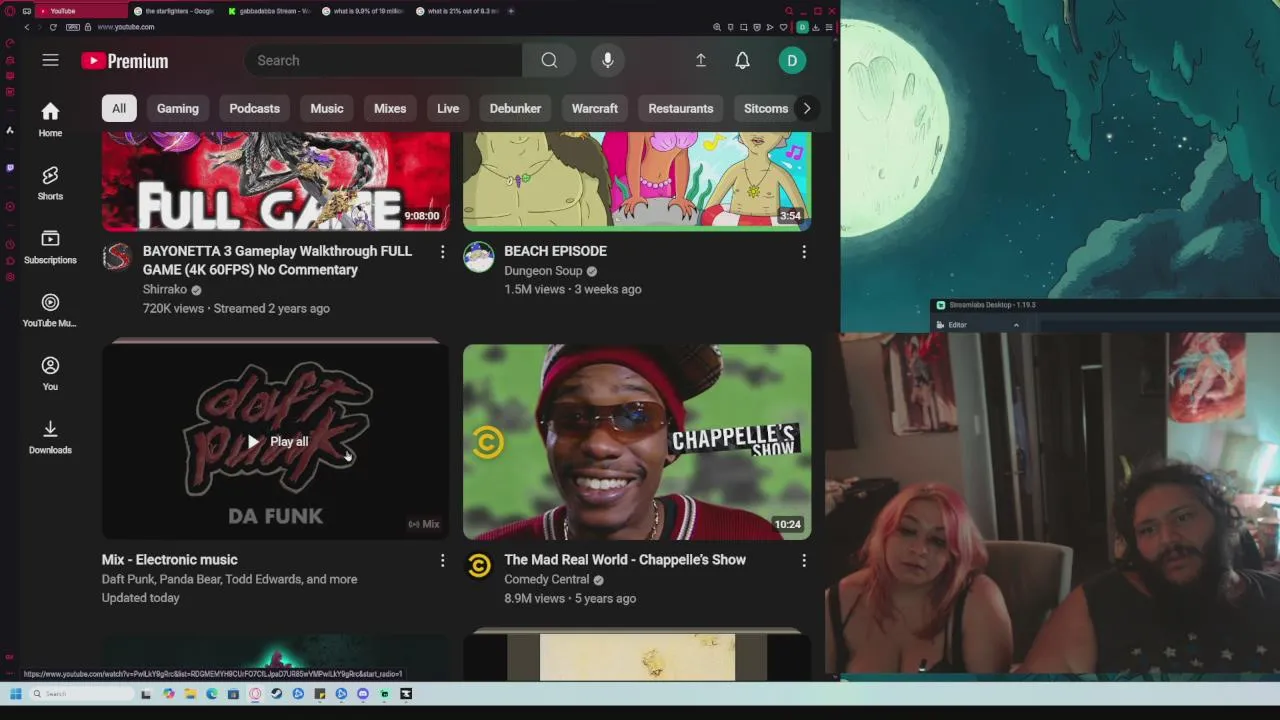Open Mix - Electronic music title
Image resolution: width=1280 pixels, height=720 pixels.
click(169, 560)
